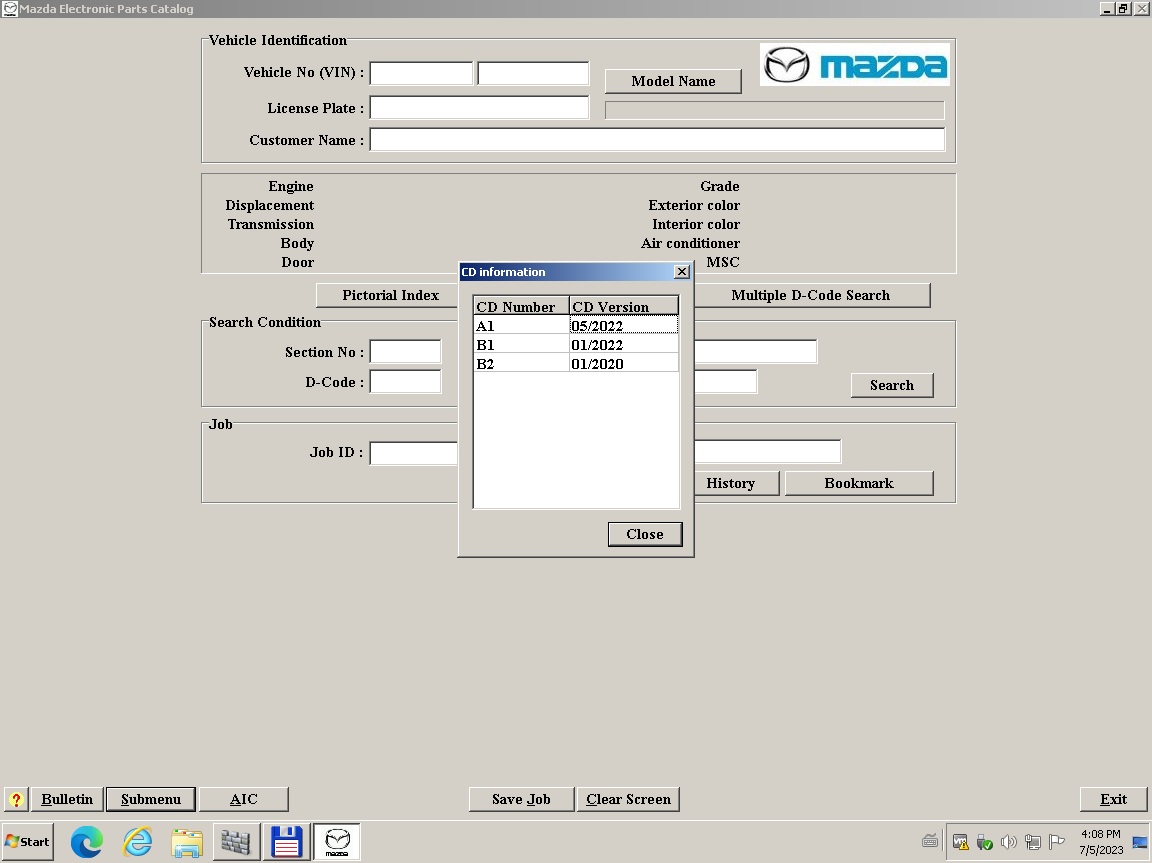Open the Submenu
This screenshot has width=1152, height=863.
151,799
